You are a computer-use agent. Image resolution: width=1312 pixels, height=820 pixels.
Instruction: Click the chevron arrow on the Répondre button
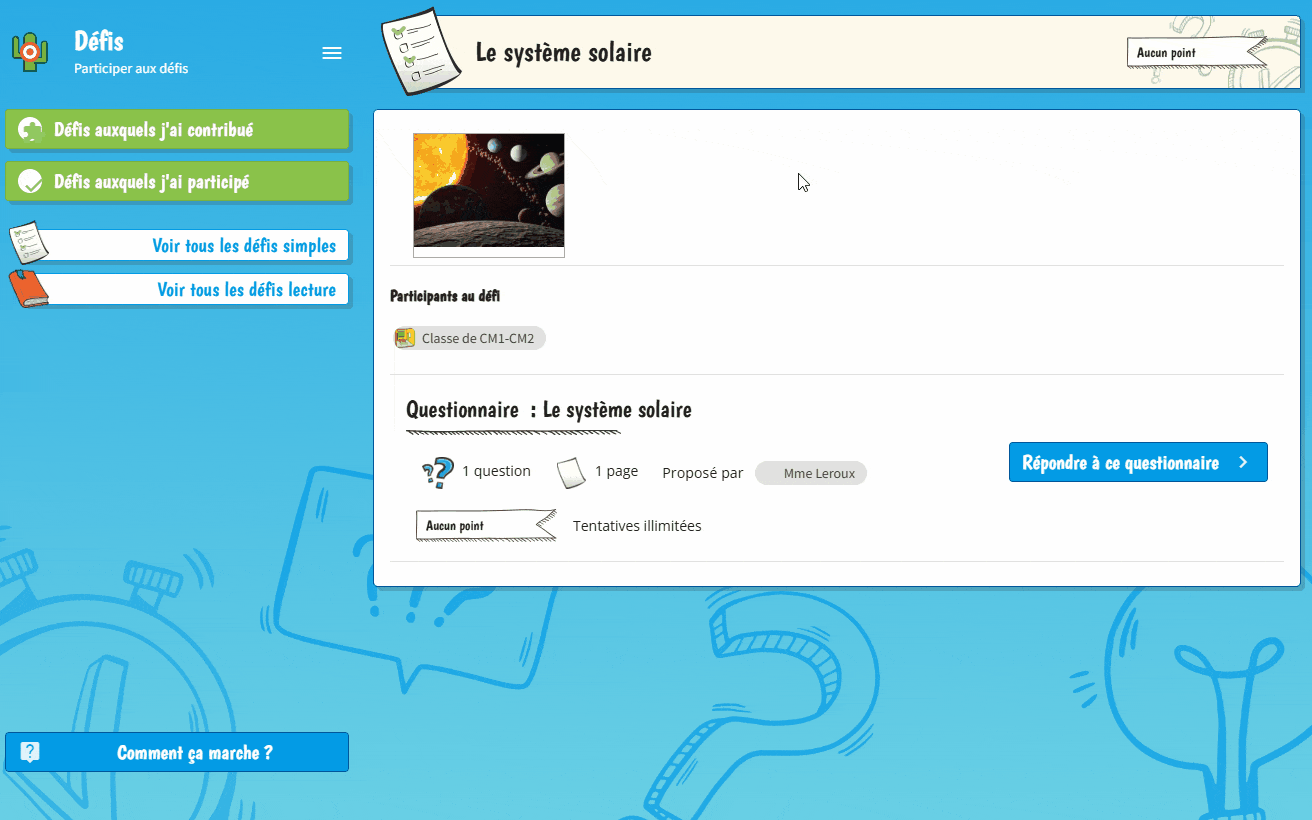(1243, 463)
